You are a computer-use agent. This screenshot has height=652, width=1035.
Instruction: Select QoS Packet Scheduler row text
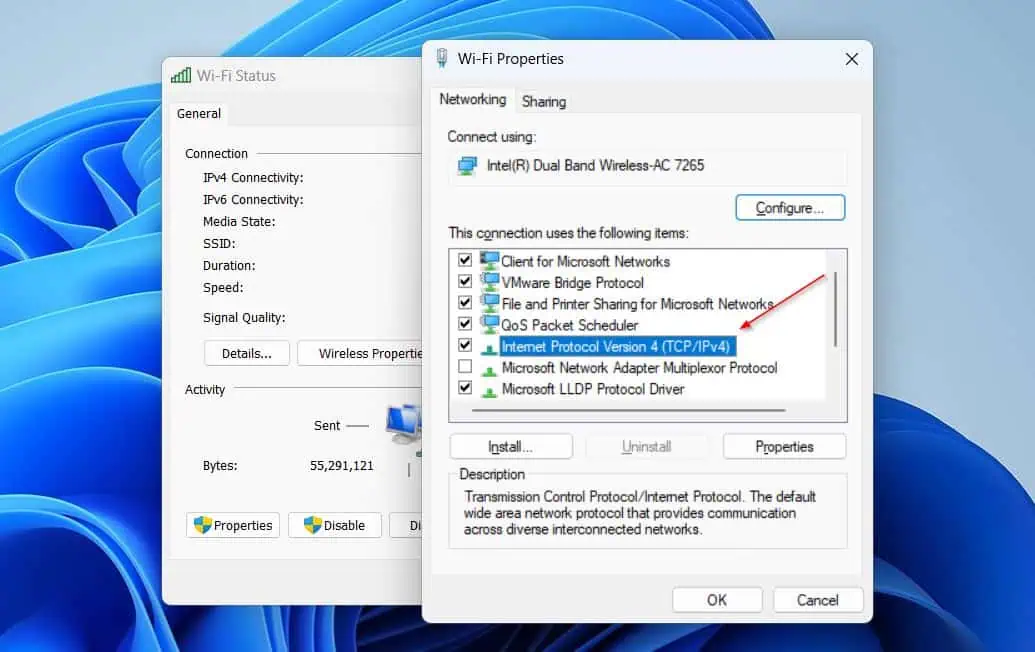coord(570,325)
